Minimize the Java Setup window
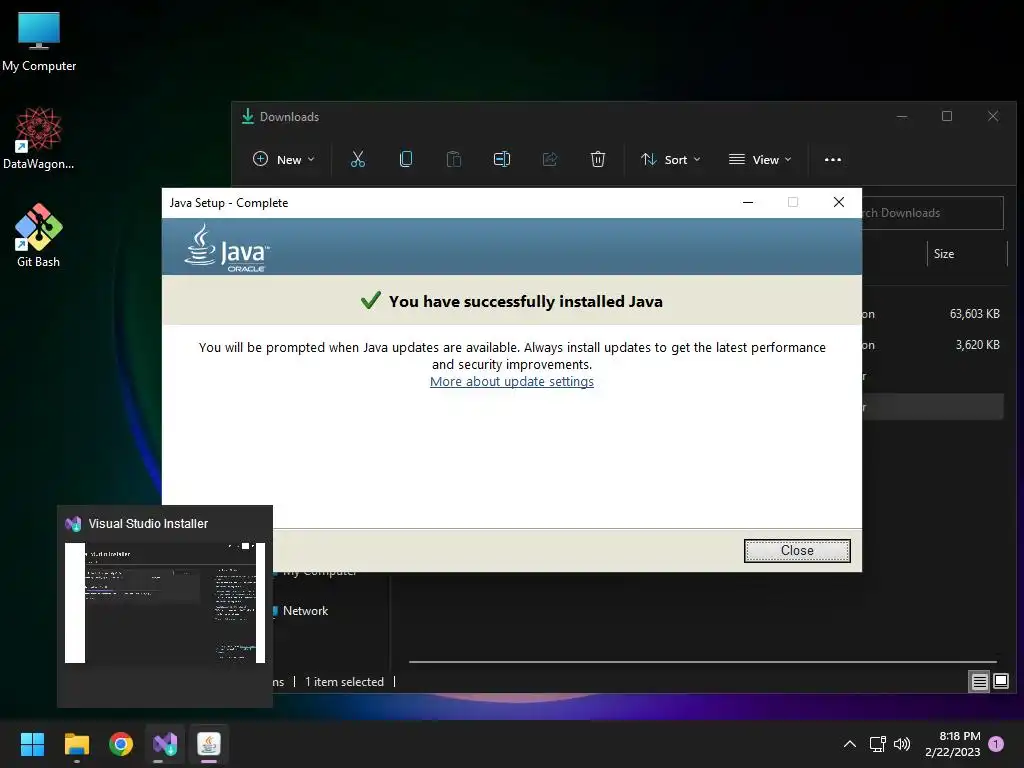 tap(748, 202)
